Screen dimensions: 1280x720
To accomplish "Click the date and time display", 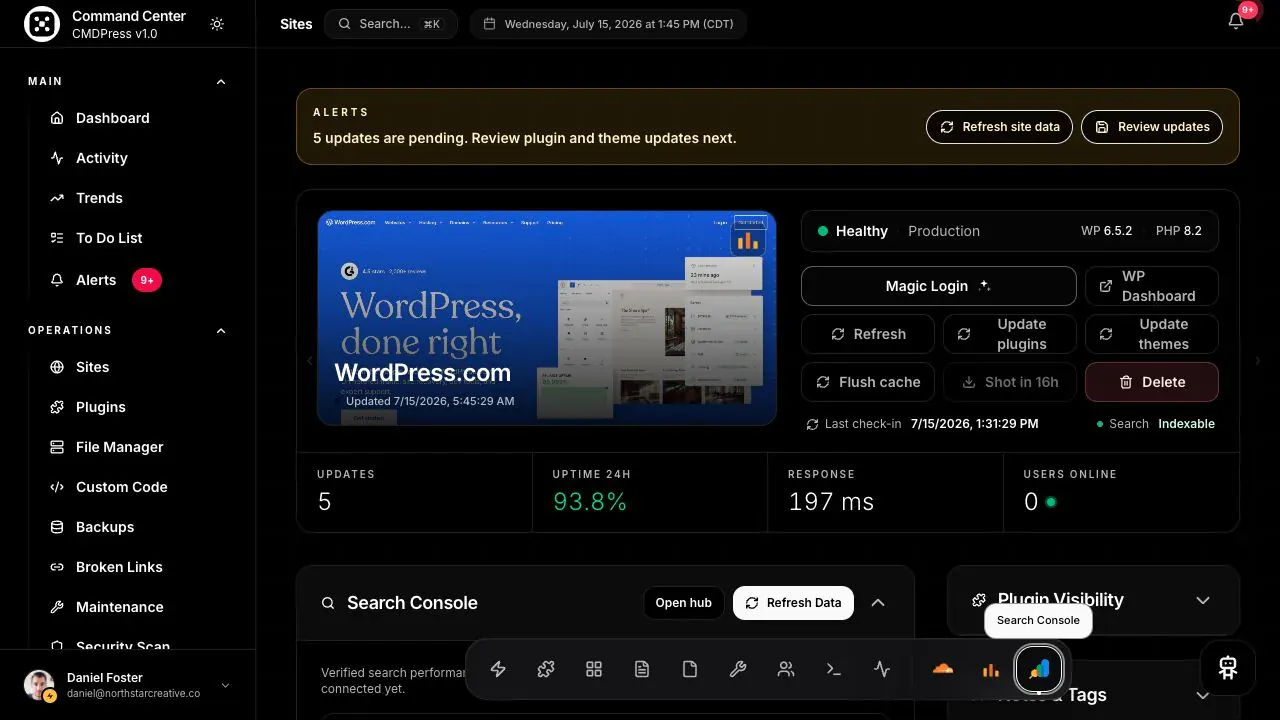I will click(609, 24).
